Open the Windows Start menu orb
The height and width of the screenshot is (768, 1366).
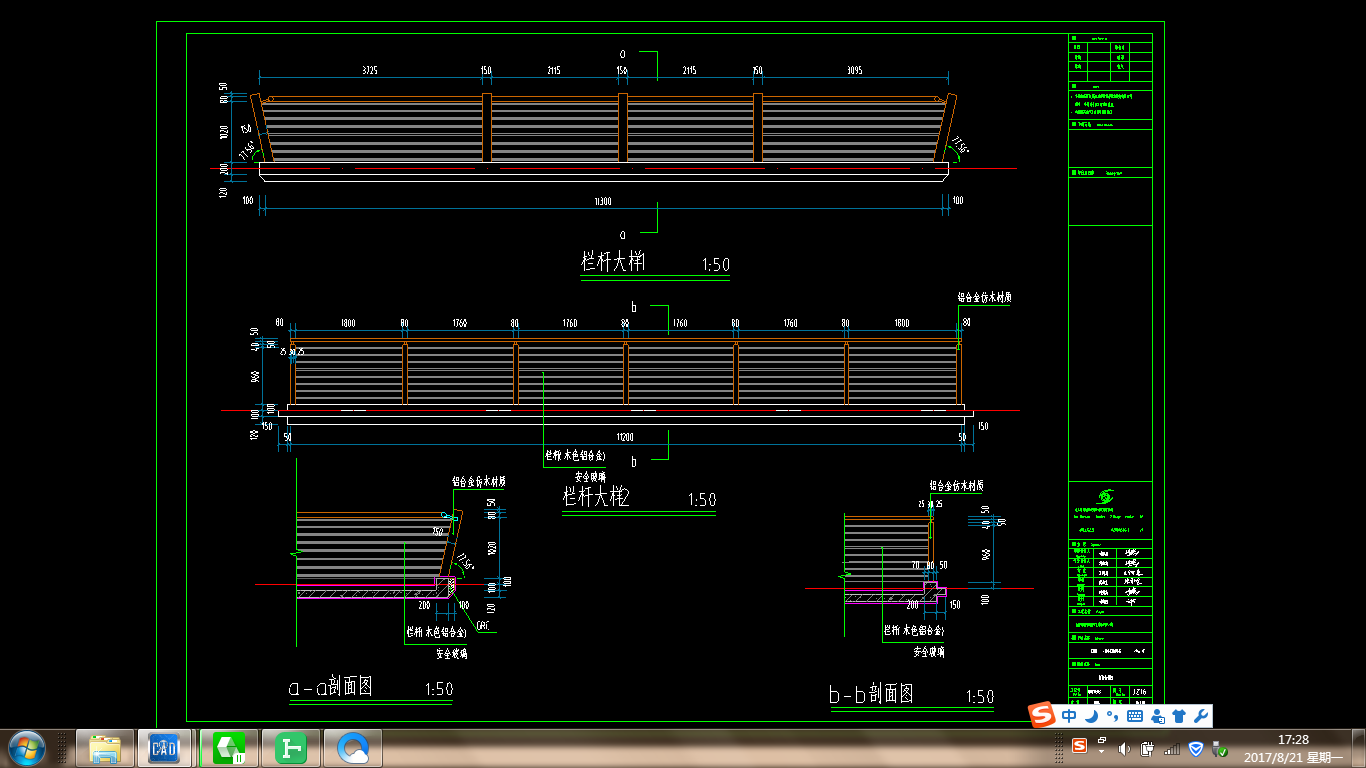[x=27, y=748]
